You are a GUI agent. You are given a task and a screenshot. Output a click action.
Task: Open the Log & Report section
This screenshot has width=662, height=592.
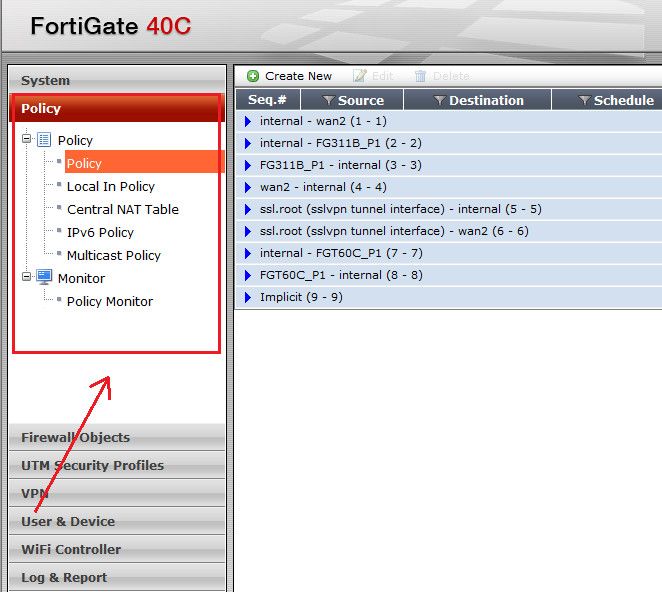[117, 577]
